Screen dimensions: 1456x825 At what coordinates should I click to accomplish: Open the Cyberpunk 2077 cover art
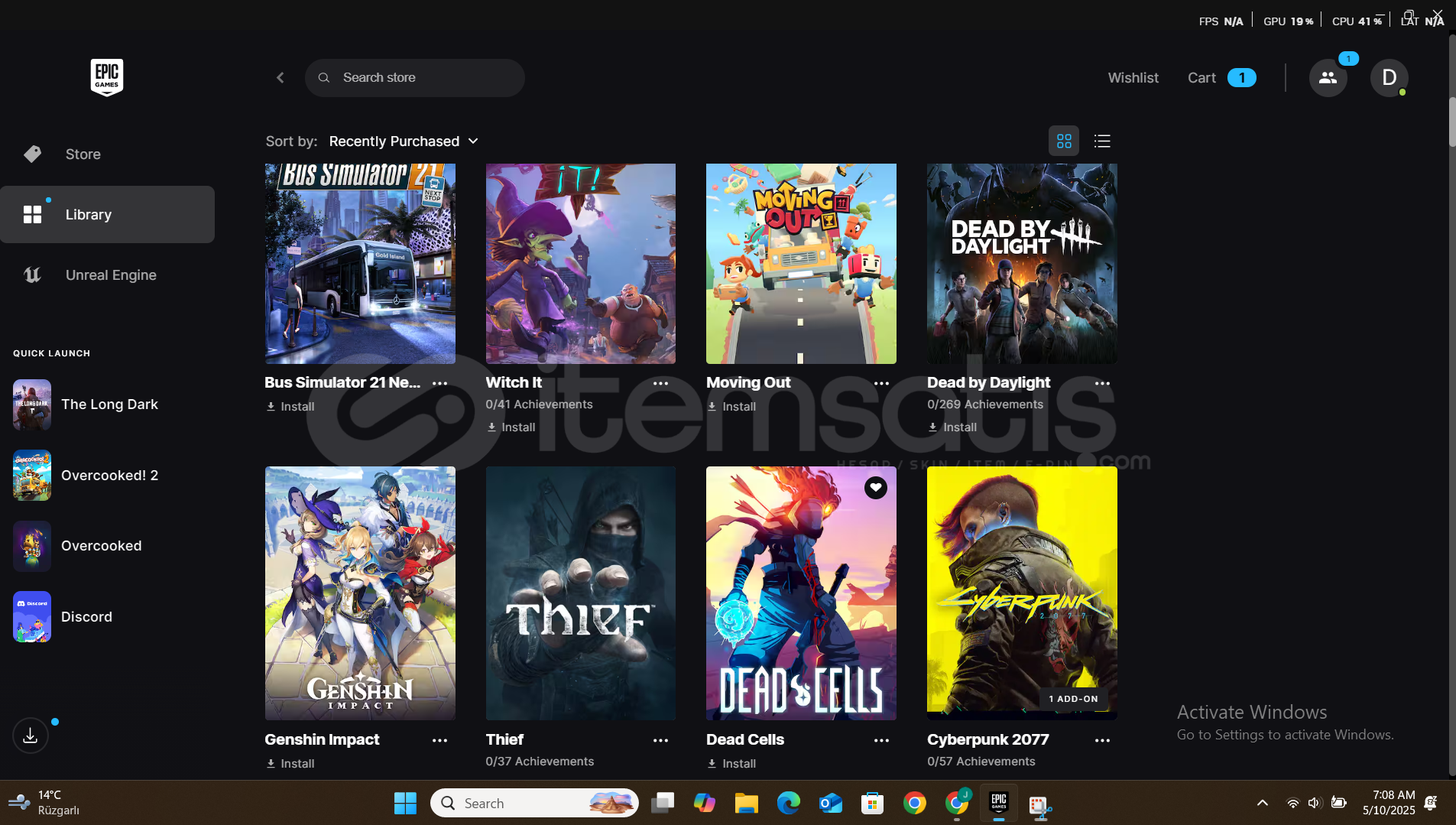pyautogui.click(x=1022, y=593)
